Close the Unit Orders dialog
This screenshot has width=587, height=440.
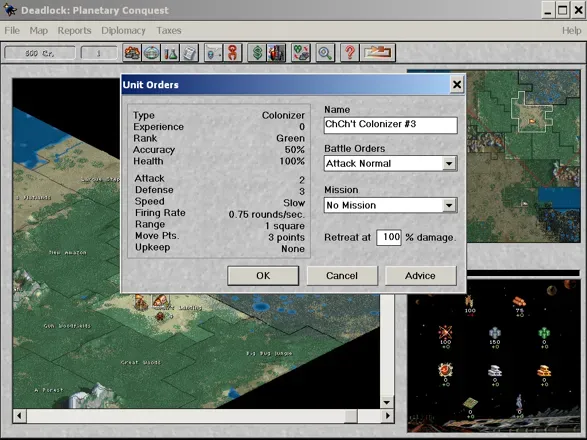(457, 84)
